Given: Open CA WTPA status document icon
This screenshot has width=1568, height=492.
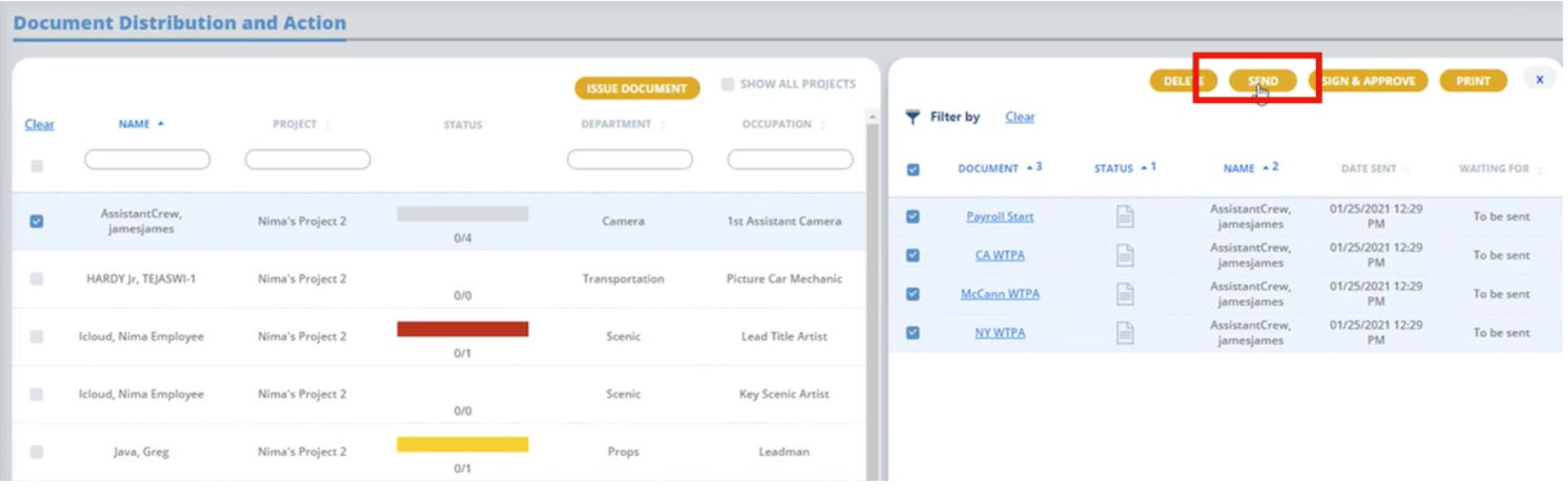Looking at the screenshot, I should pyautogui.click(x=1124, y=255).
